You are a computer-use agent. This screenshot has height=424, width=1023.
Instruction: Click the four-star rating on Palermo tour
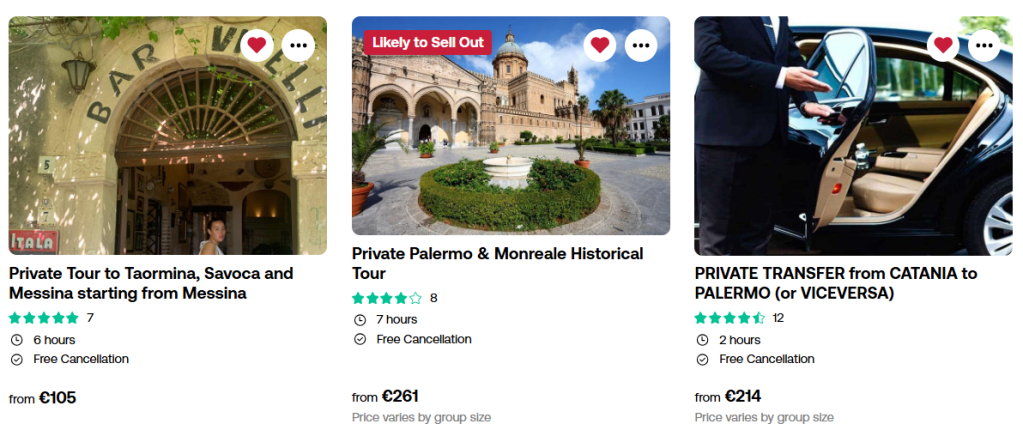point(387,298)
